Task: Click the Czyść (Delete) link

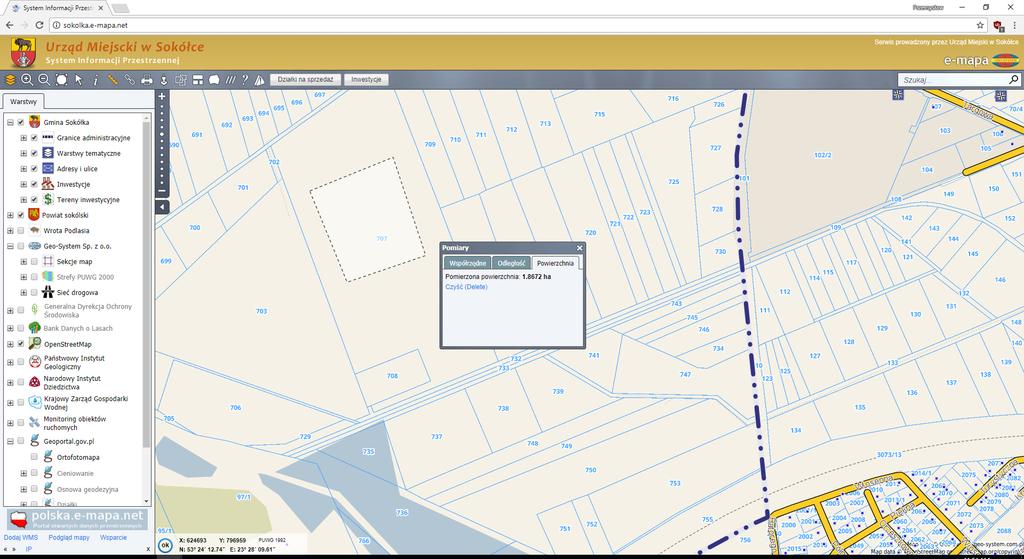Action: coord(466,287)
